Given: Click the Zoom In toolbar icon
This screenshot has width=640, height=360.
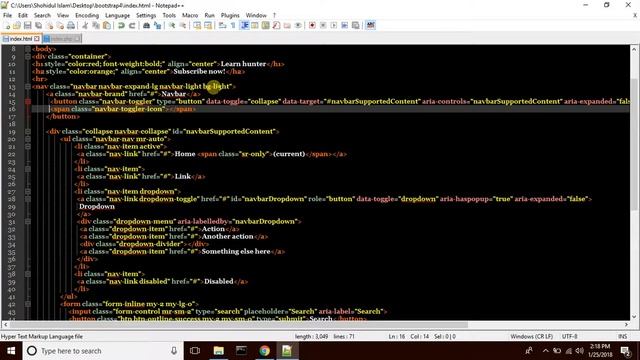Looking at the screenshot, I should tap(172, 25).
